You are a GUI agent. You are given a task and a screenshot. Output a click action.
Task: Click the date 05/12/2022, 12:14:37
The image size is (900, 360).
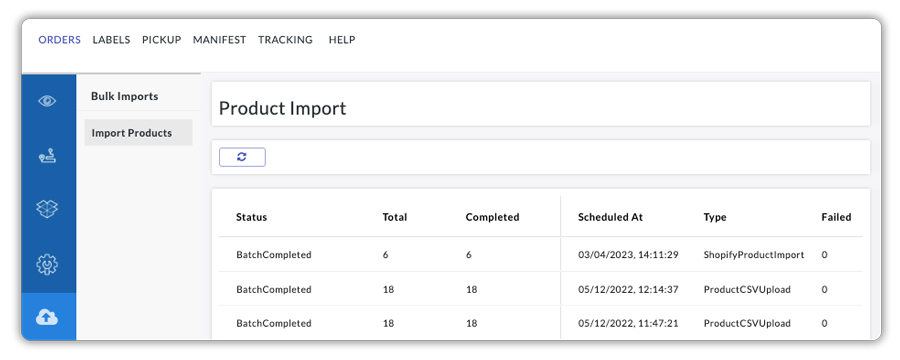[629, 289]
